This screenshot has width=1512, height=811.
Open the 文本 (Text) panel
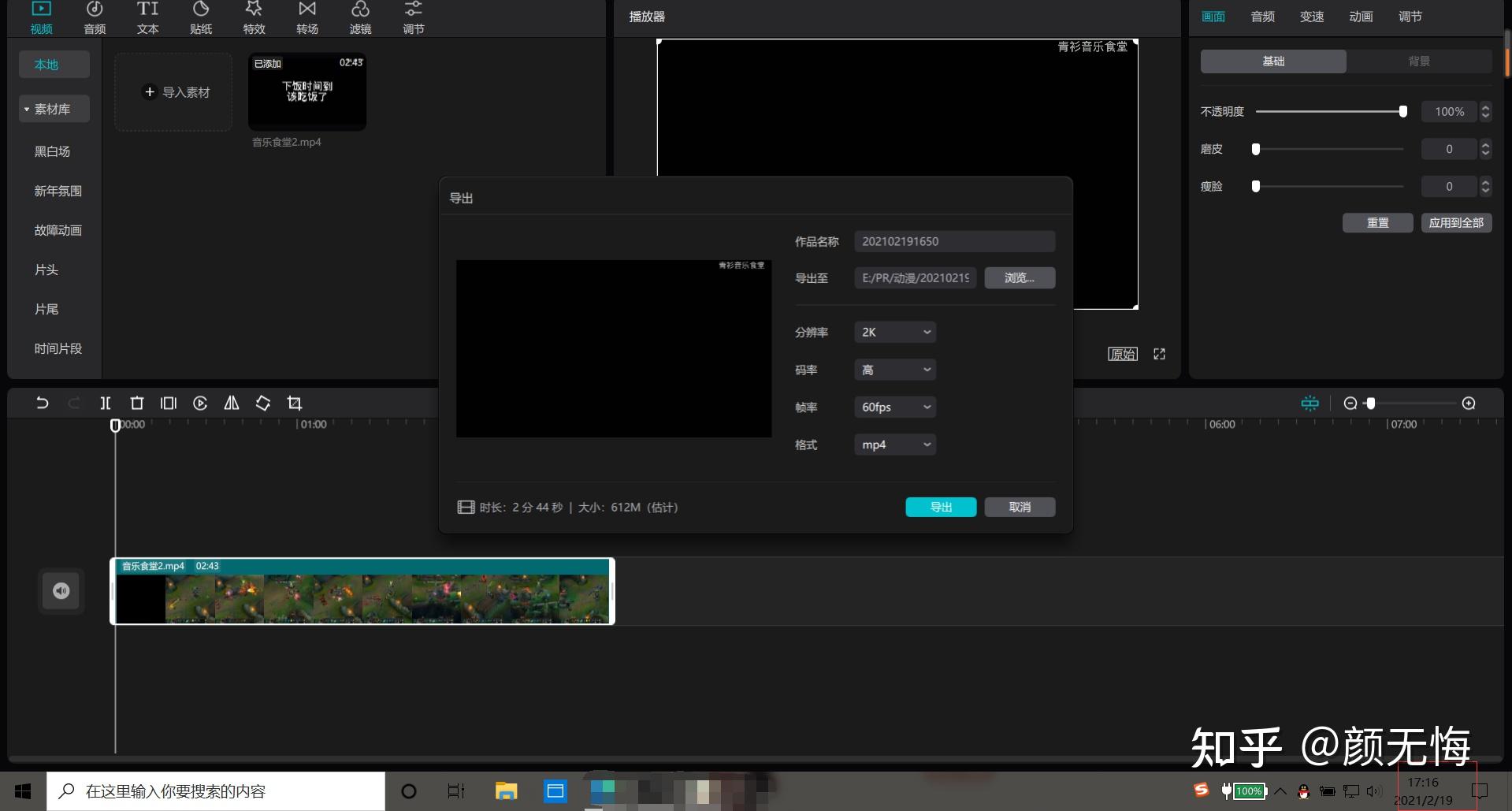coord(147,17)
